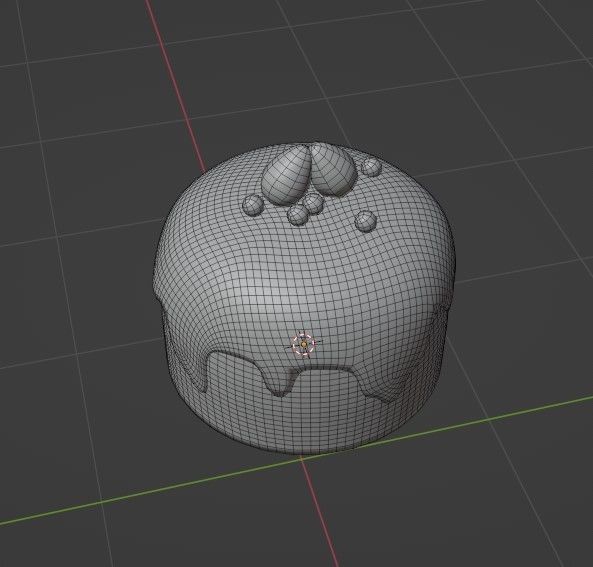593x567 pixels.
Task: Select the left teardrop shape atop the cake
Action: point(286,175)
